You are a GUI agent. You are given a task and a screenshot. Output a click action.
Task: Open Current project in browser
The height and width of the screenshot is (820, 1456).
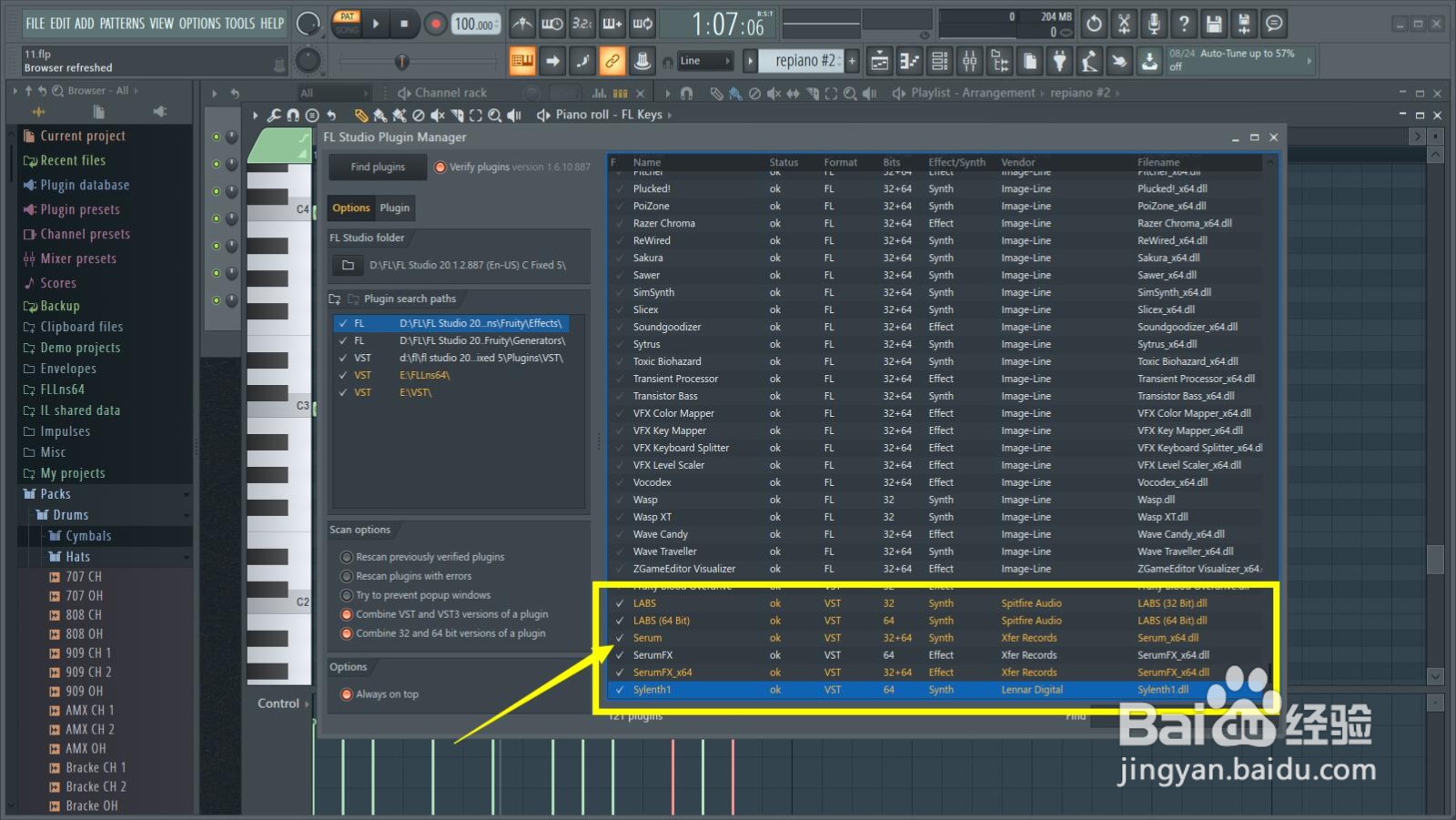83,136
